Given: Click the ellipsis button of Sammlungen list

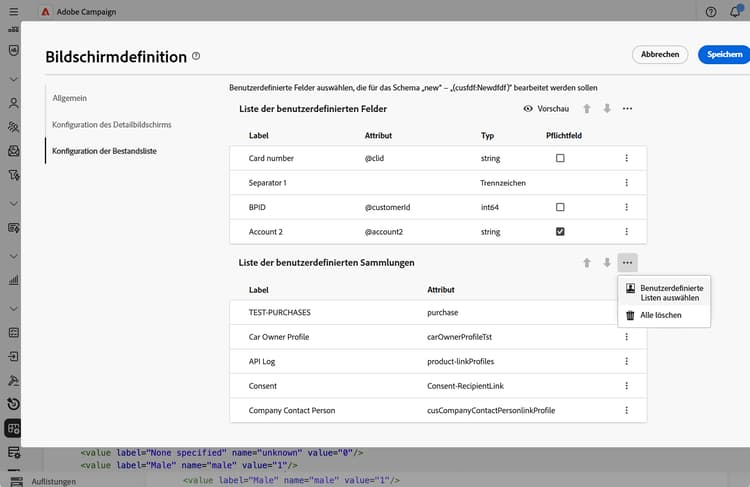Looking at the screenshot, I should coord(627,263).
